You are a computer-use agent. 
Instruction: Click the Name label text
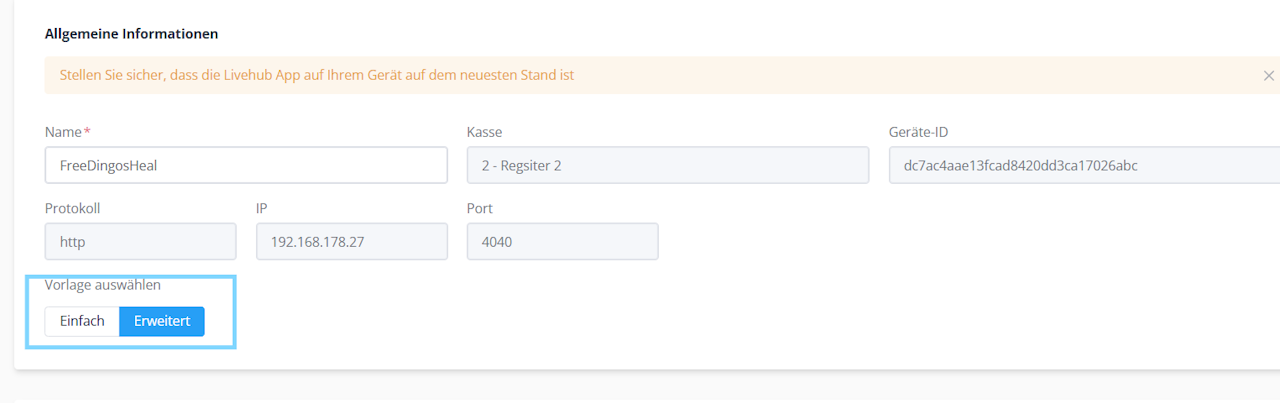[x=63, y=132]
